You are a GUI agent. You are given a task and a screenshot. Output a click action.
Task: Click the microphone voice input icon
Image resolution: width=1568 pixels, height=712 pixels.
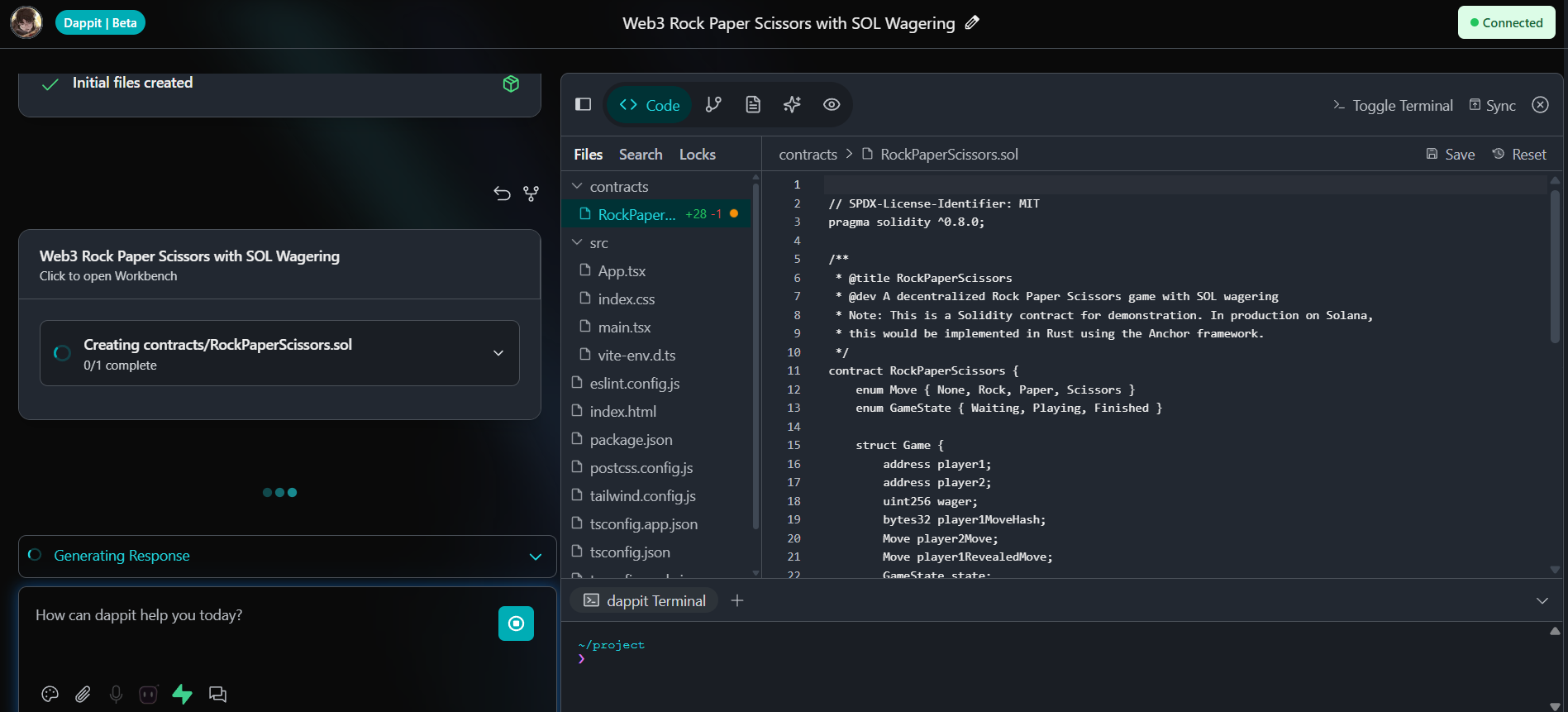click(116, 694)
